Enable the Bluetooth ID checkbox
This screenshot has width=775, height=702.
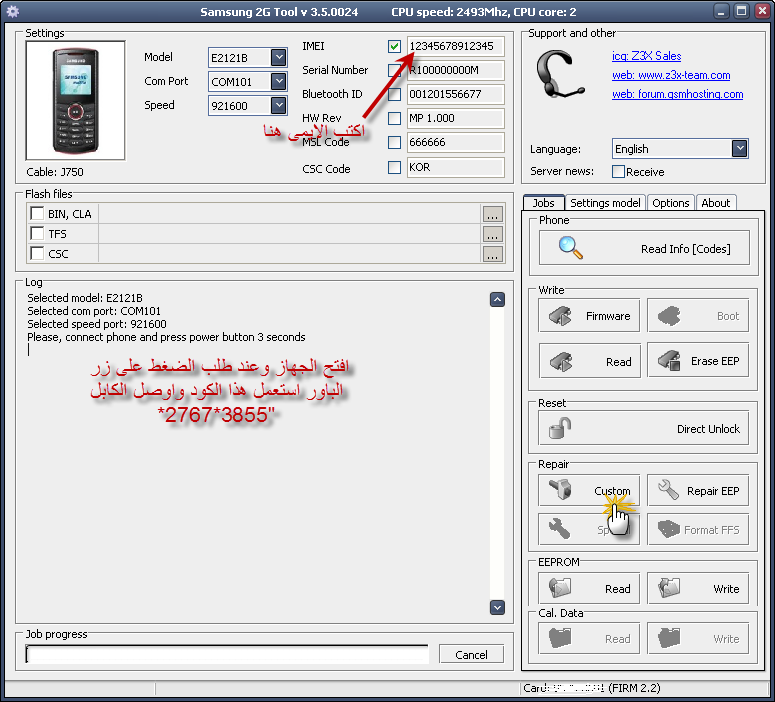394,94
